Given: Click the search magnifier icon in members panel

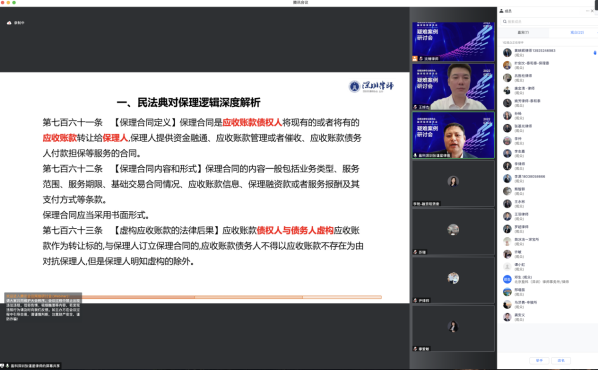Looking at the screenshot, I should pos(505,22).
